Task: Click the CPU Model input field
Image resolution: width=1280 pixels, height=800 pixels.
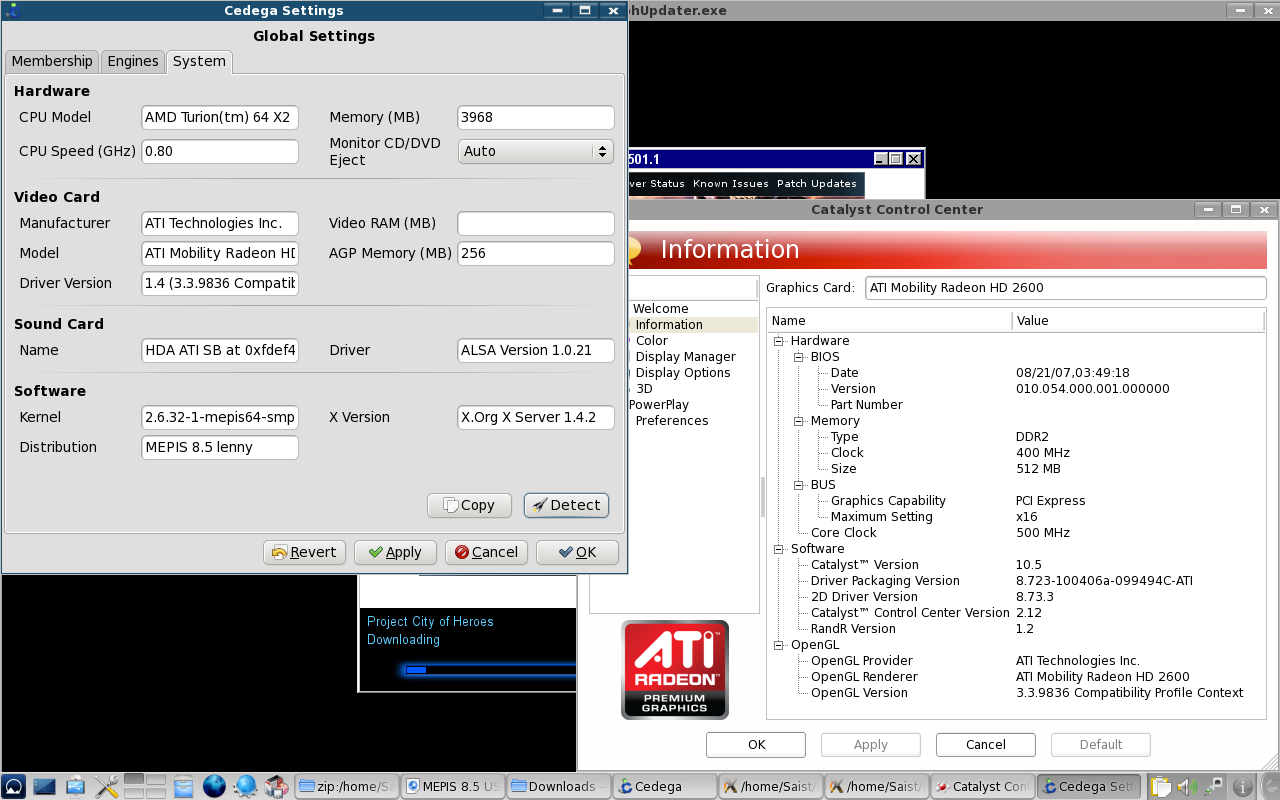Action: 220,117
